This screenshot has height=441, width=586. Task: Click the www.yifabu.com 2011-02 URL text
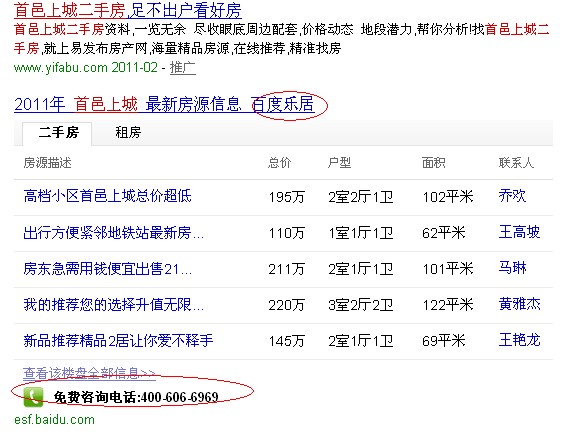coord(86,68)
